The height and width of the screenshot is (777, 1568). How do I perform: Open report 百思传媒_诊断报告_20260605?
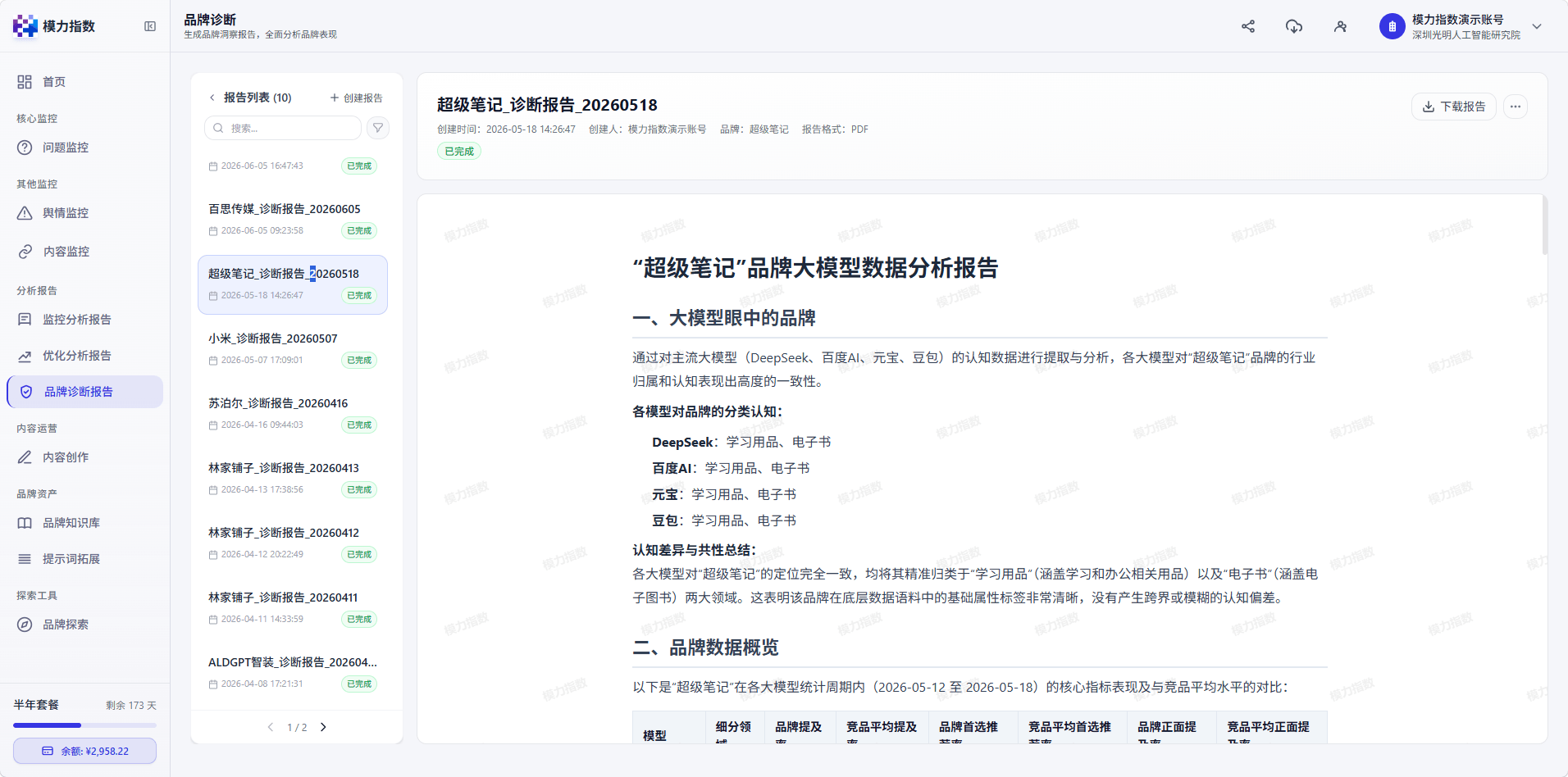point(293,220)
